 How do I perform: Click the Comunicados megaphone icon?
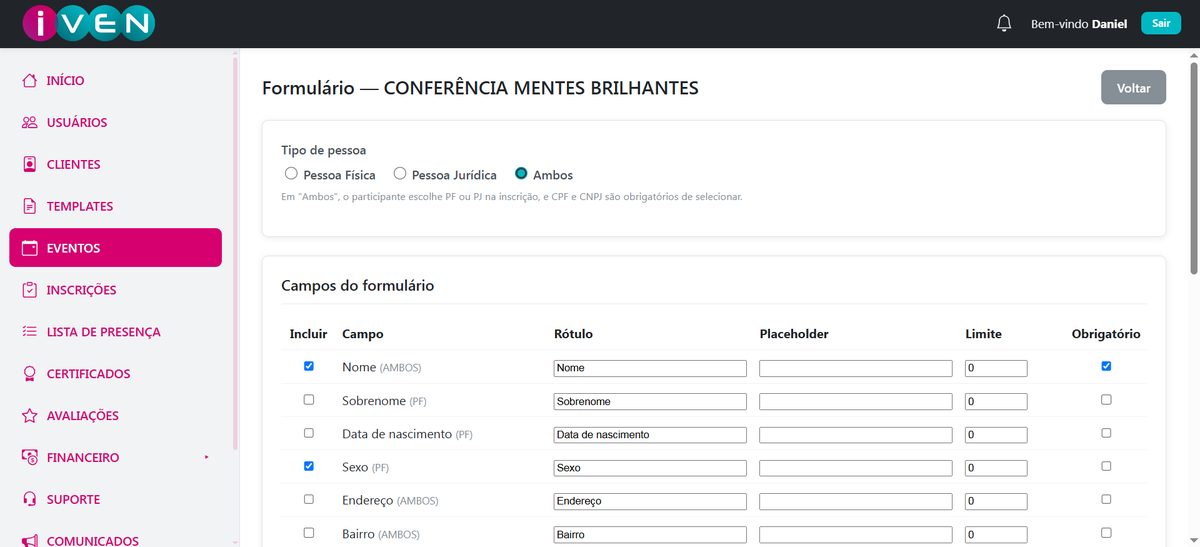click(29, 541)
